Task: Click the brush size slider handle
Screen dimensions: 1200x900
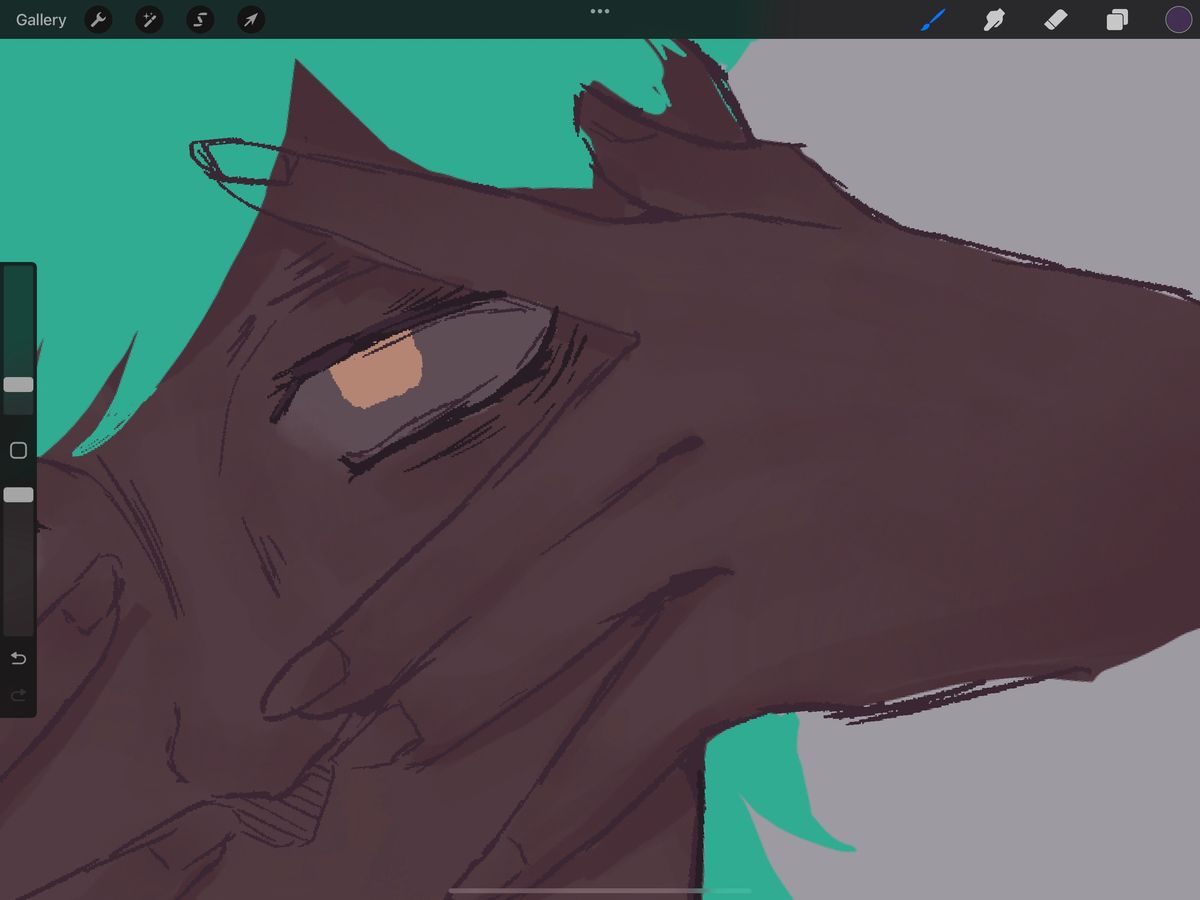Action: (x=18, y=385)
